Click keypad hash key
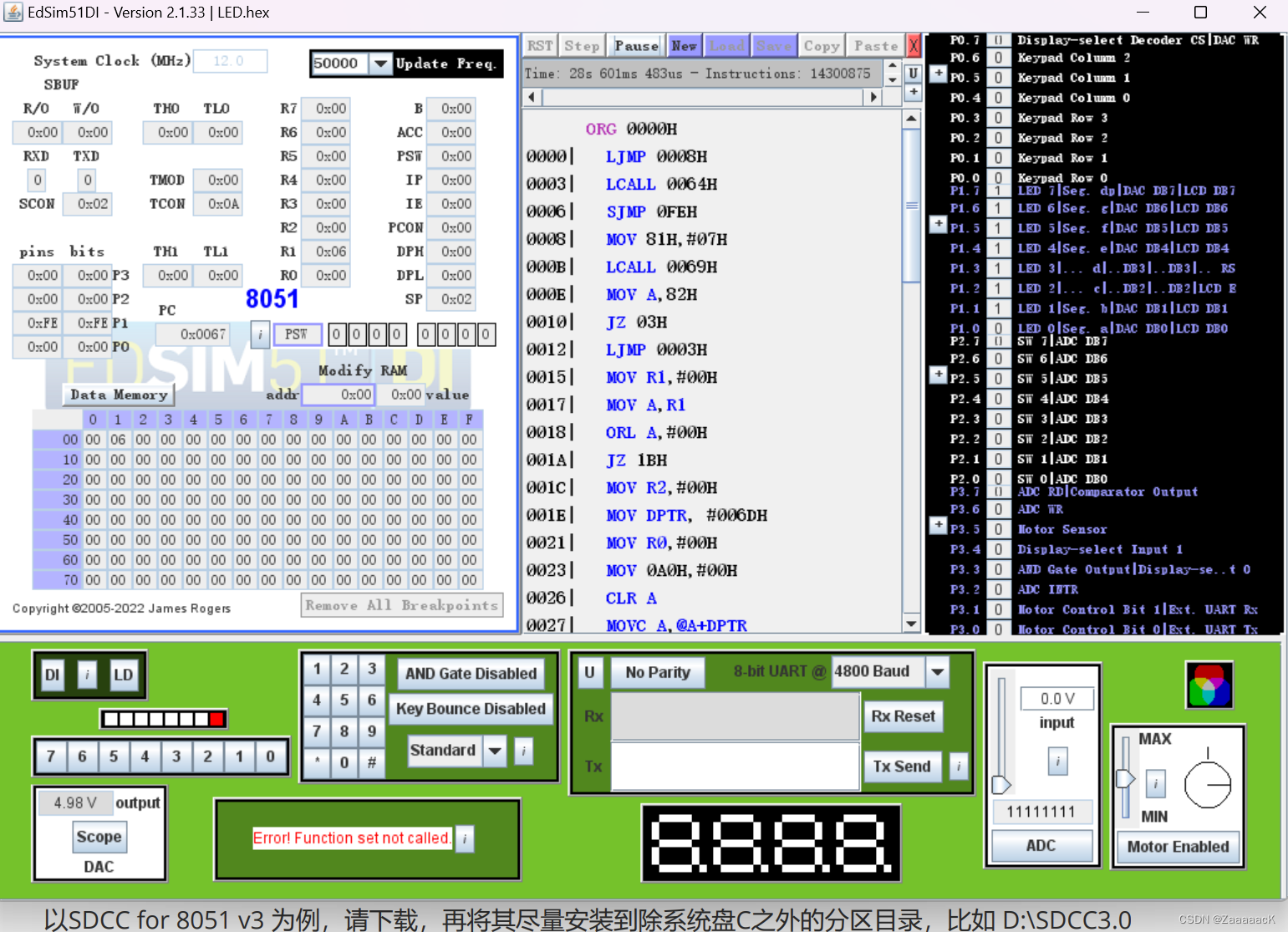Screen dimensions: 1288x932 point(372,762)
